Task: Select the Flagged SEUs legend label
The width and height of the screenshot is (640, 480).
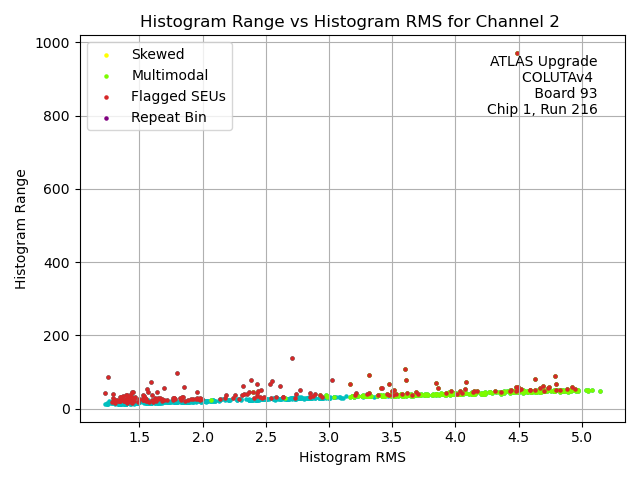Action: [x=178, y=96]
